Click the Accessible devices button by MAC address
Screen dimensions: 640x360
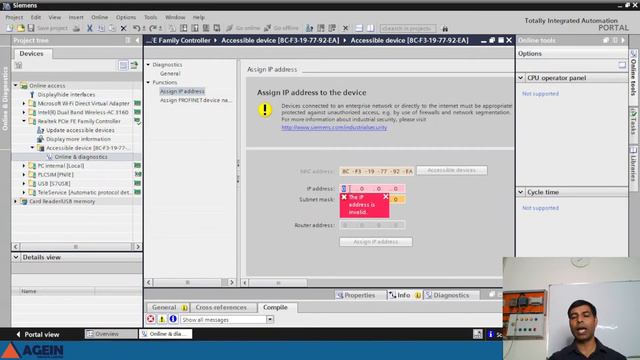(451, 170)
